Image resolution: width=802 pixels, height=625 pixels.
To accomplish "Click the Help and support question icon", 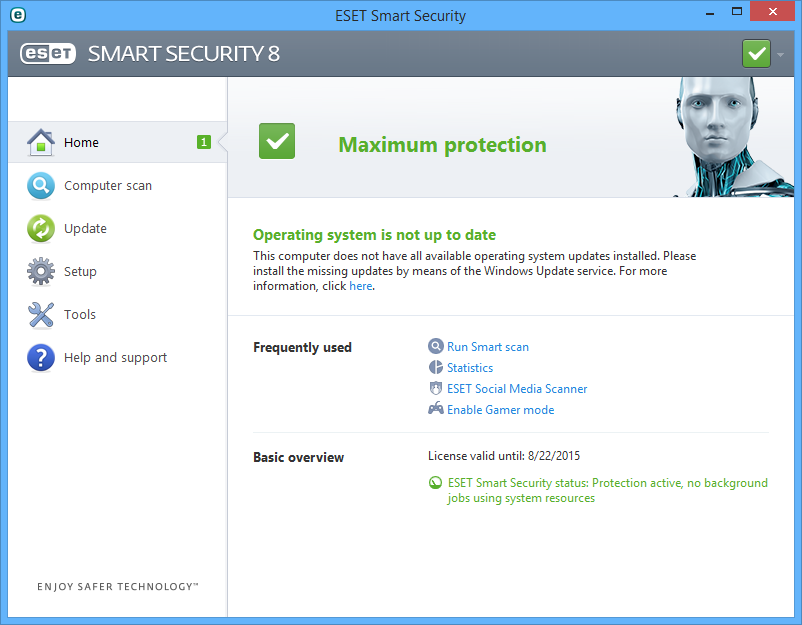I will point(40,358).
